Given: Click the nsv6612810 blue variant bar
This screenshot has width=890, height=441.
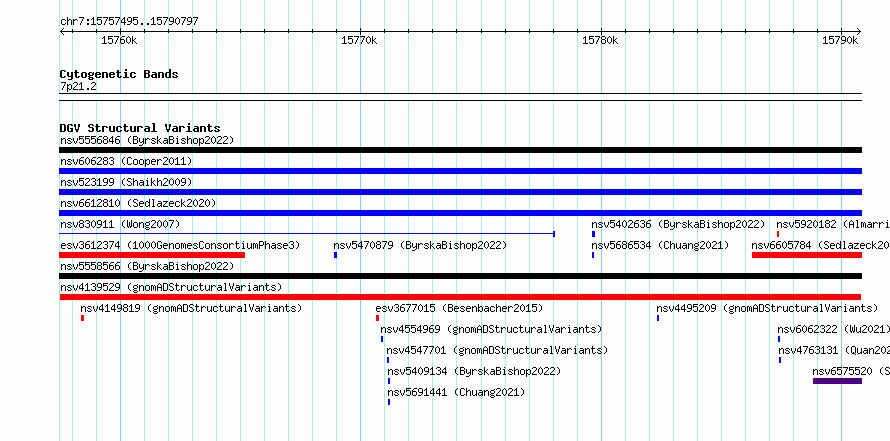Looking at the screenshot, I should (460, 213).
